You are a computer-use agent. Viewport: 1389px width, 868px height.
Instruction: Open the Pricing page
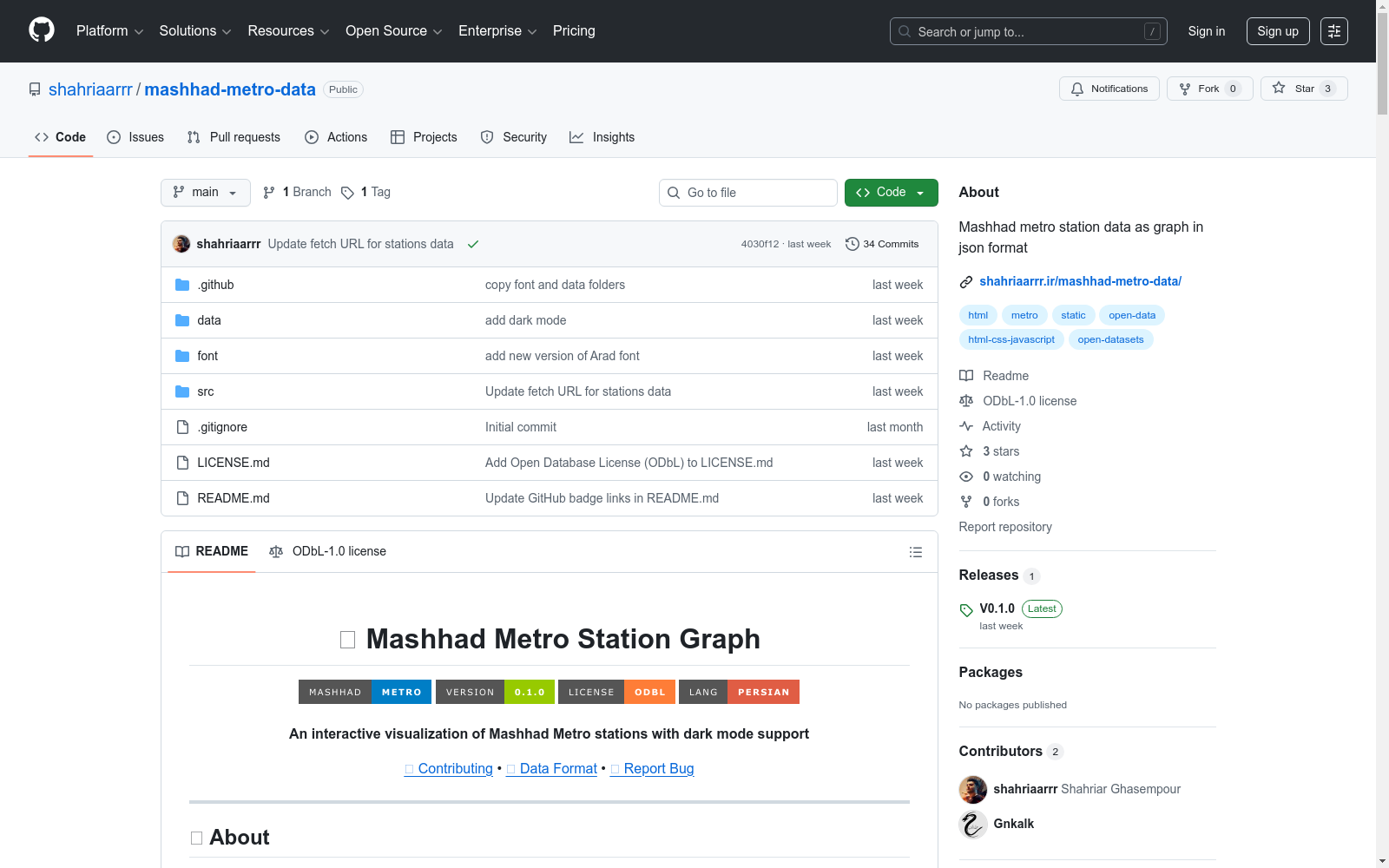click(x=574, y=31)
